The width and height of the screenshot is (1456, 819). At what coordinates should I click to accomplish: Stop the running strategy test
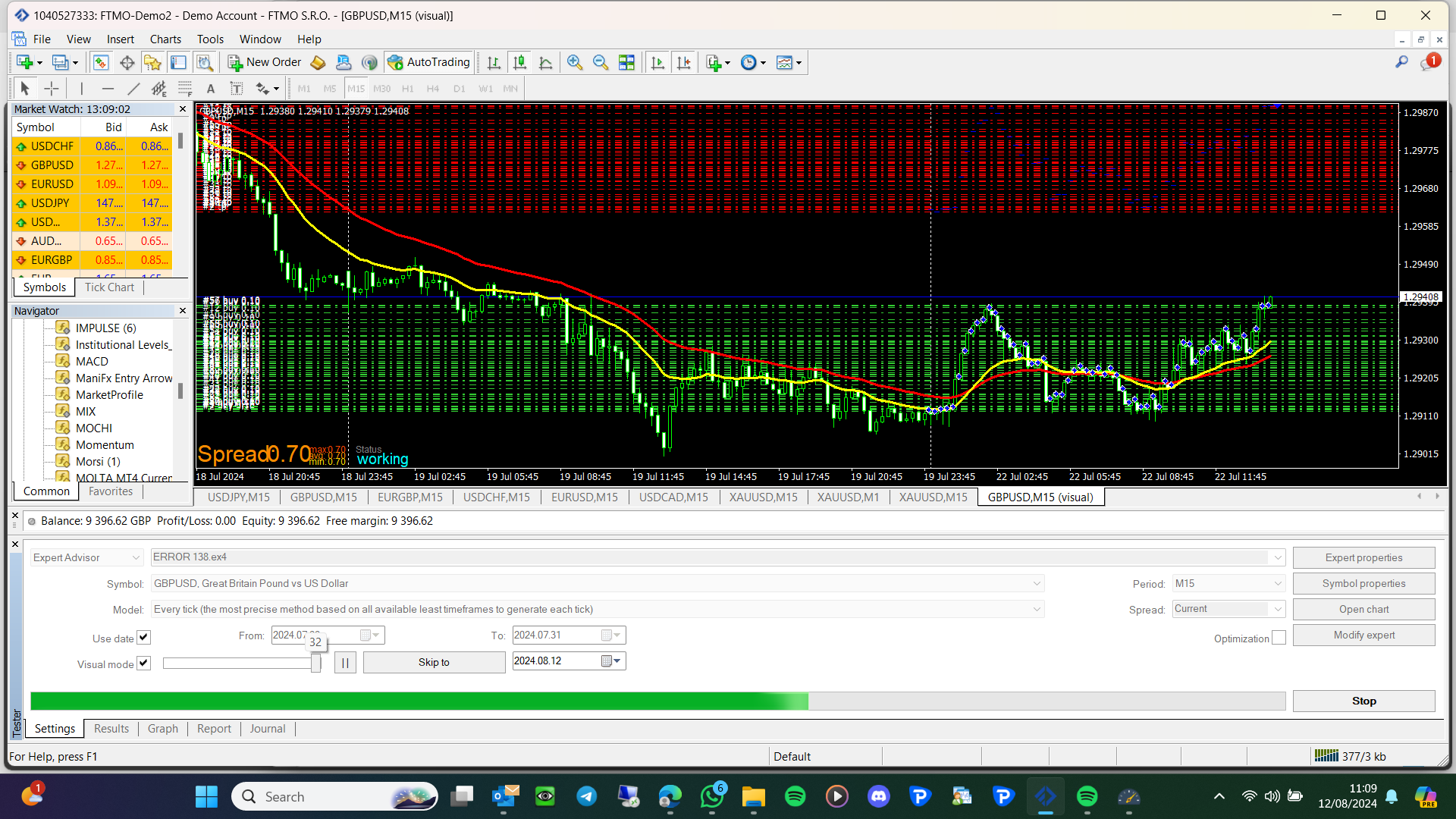[1363, 701]
